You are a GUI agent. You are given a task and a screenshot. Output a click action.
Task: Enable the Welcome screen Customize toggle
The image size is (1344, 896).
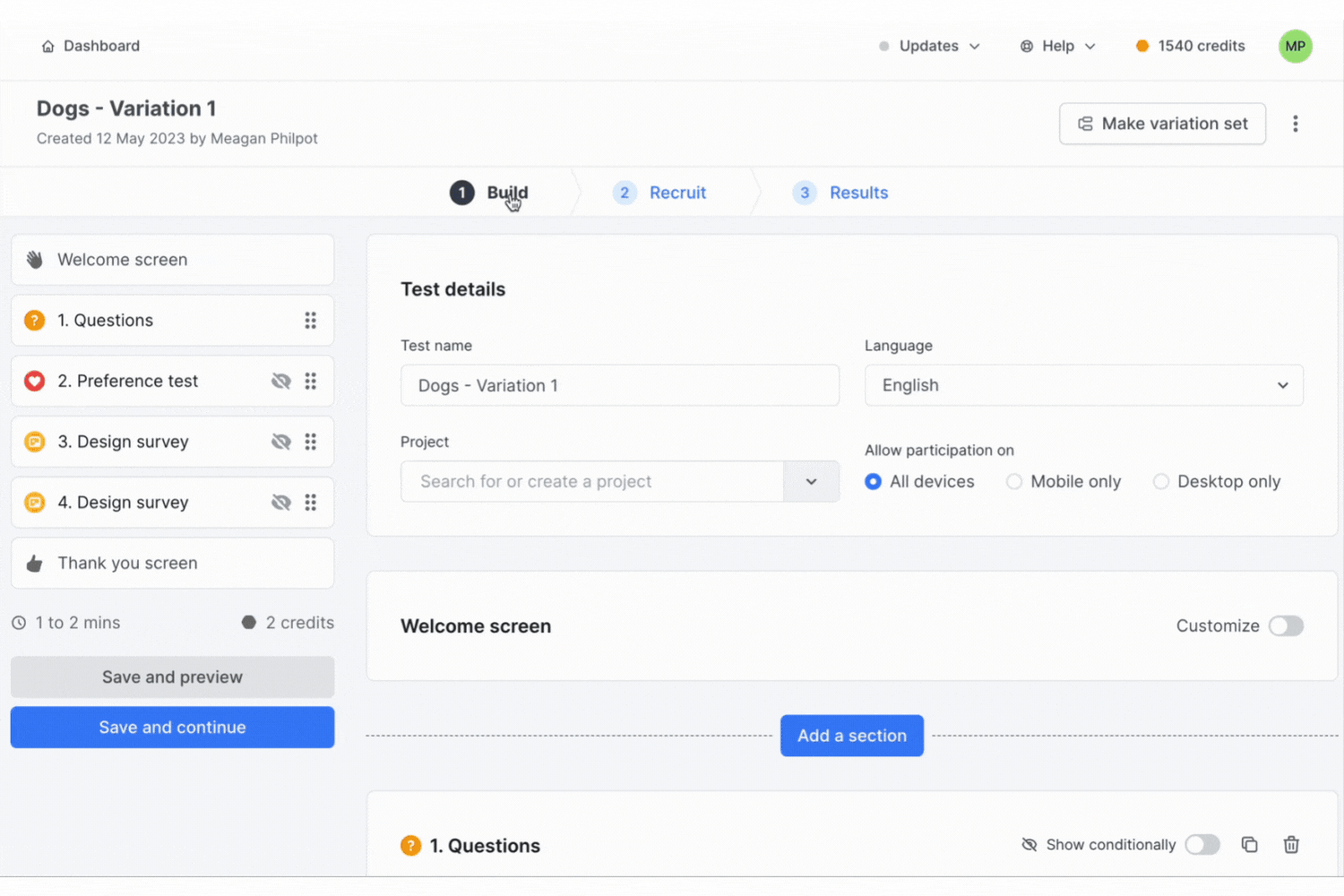click(1286, 626)
